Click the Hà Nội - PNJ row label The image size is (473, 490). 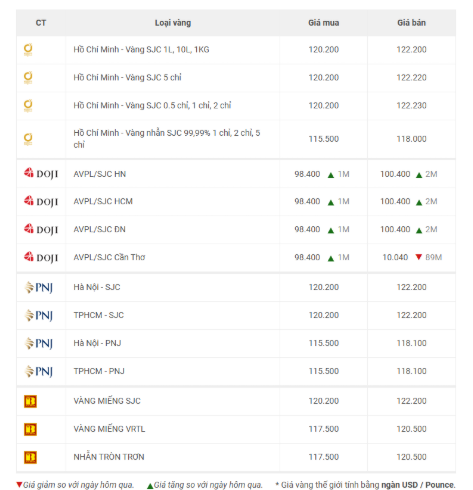click(x=97, y=343)
